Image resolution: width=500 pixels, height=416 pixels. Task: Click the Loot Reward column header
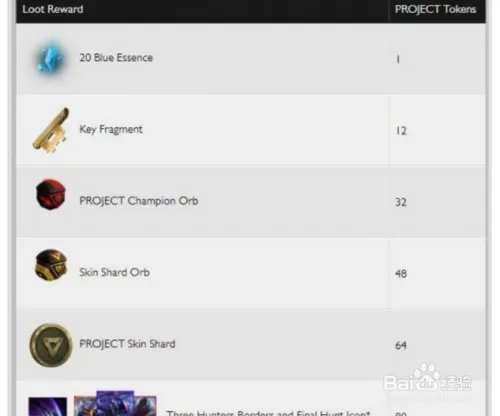[x=53, y=9]
